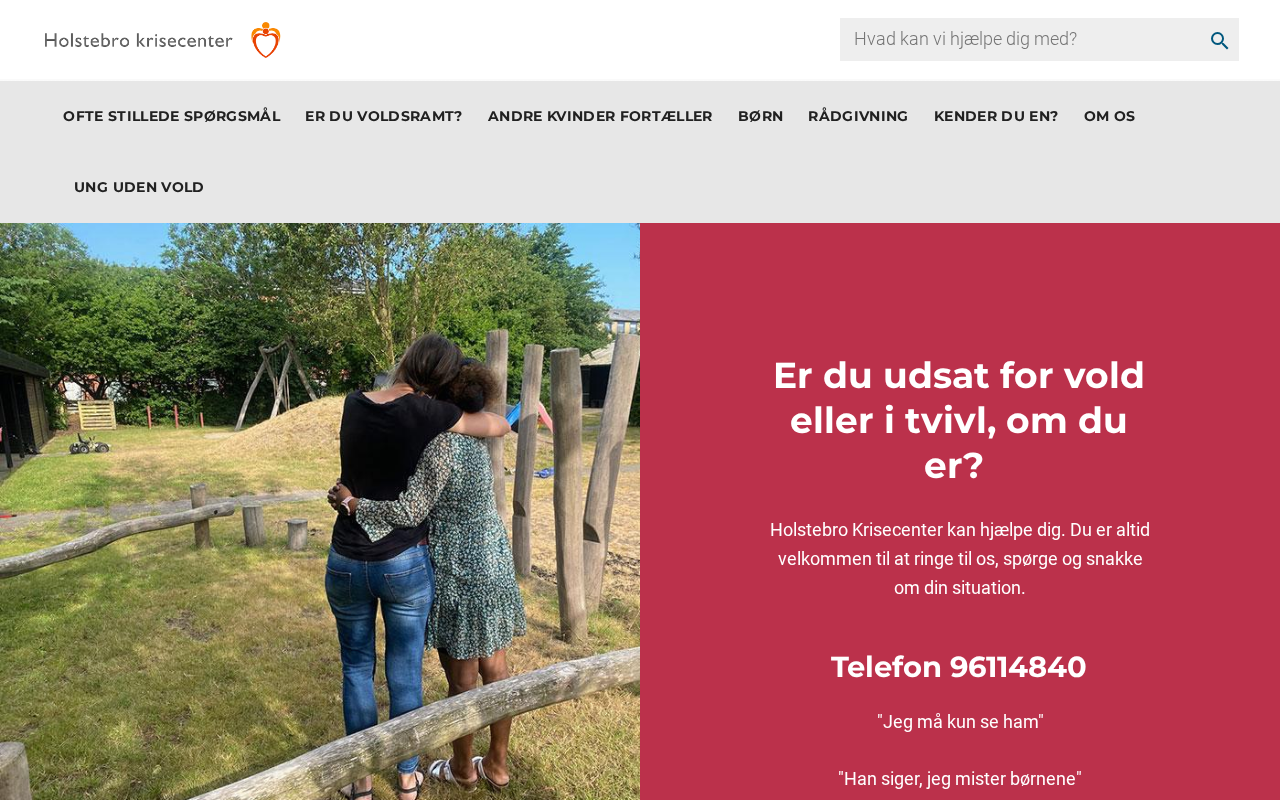Open the Ofte stillede spørgsmål menu
1280x800 pixels.
(x=171, y=116)
